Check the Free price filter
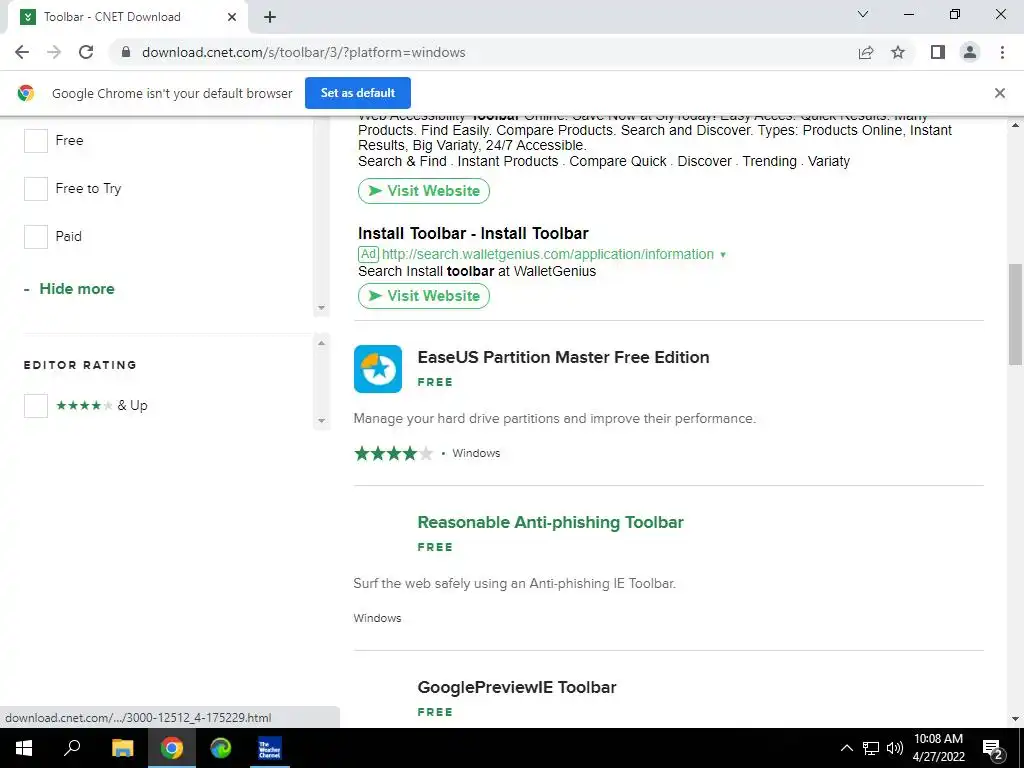The image size is (1024, 768). [x=36, y=140]
